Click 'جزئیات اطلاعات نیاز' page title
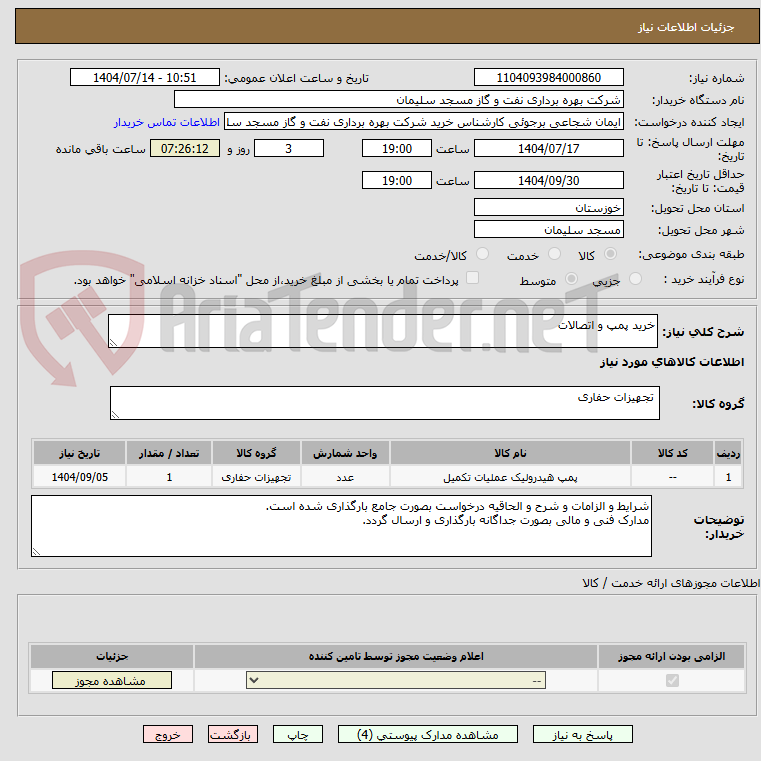761x761 pixels. (686, 27)
